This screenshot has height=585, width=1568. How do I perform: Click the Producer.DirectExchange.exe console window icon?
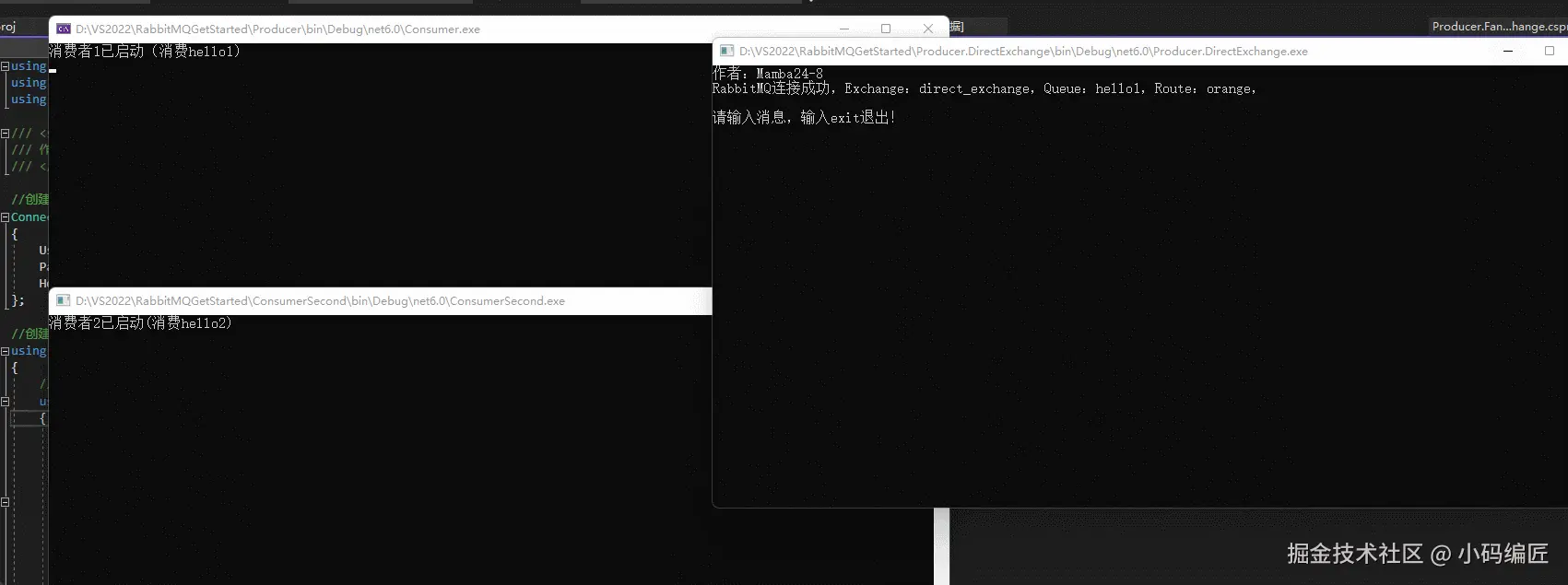pyautogui.click(x=727, y=52)
